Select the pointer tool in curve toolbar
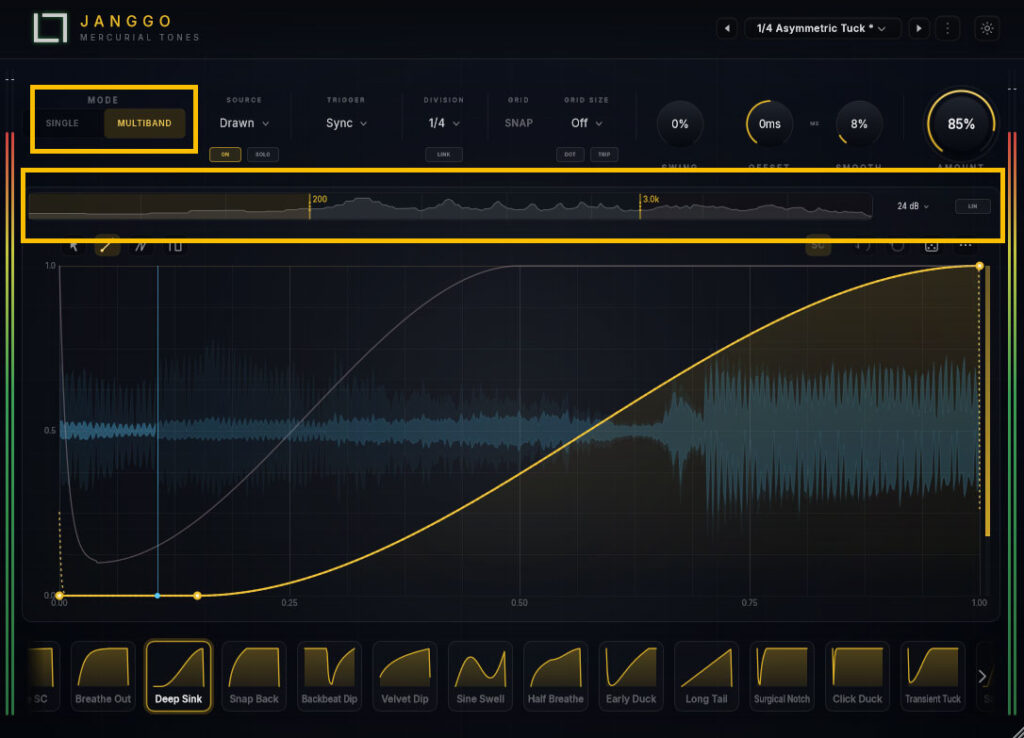This screenshot has height=738, width=1024. coord(74,246)
